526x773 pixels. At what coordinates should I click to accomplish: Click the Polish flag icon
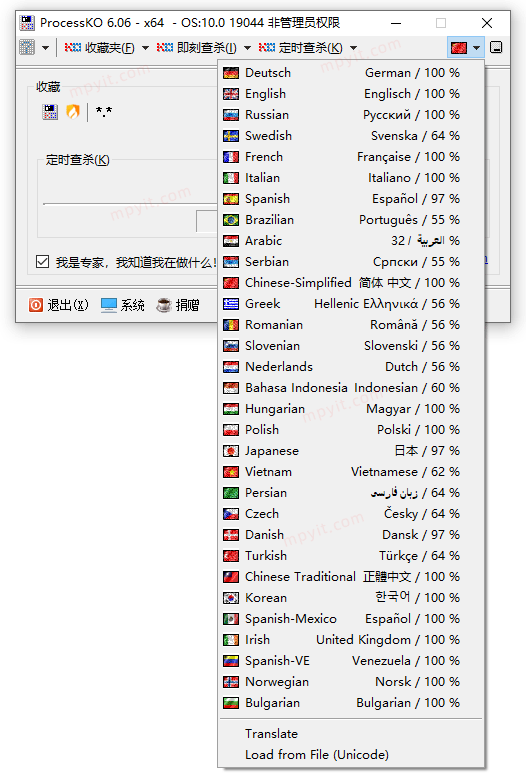click(231, 430)
